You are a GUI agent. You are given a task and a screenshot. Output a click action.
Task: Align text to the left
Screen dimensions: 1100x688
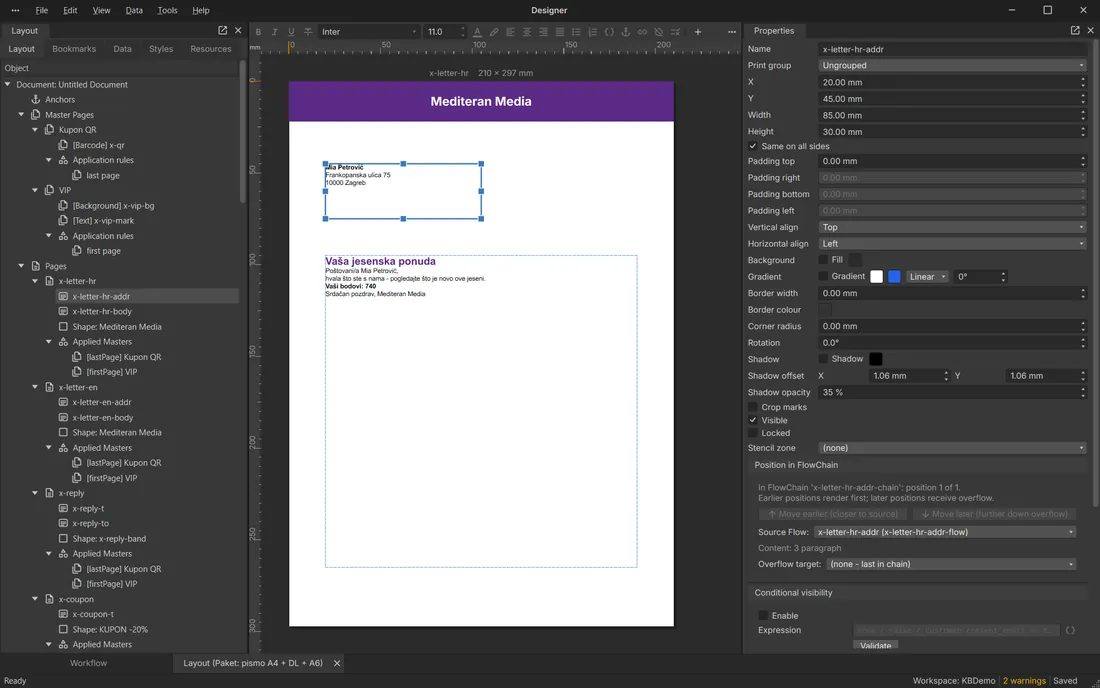point(510,32)
